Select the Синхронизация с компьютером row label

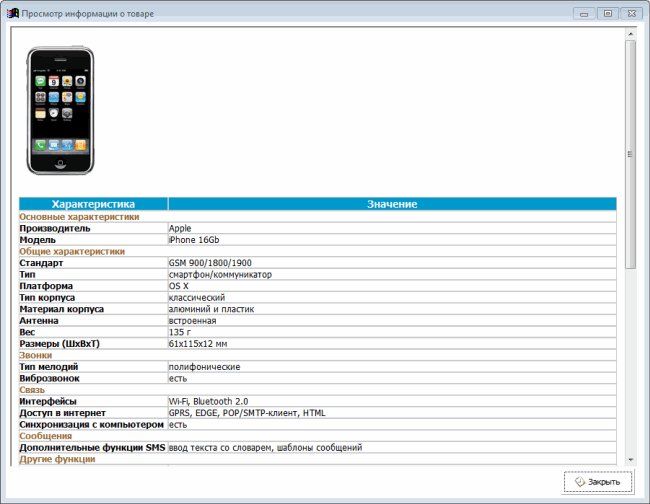point(92,425)
